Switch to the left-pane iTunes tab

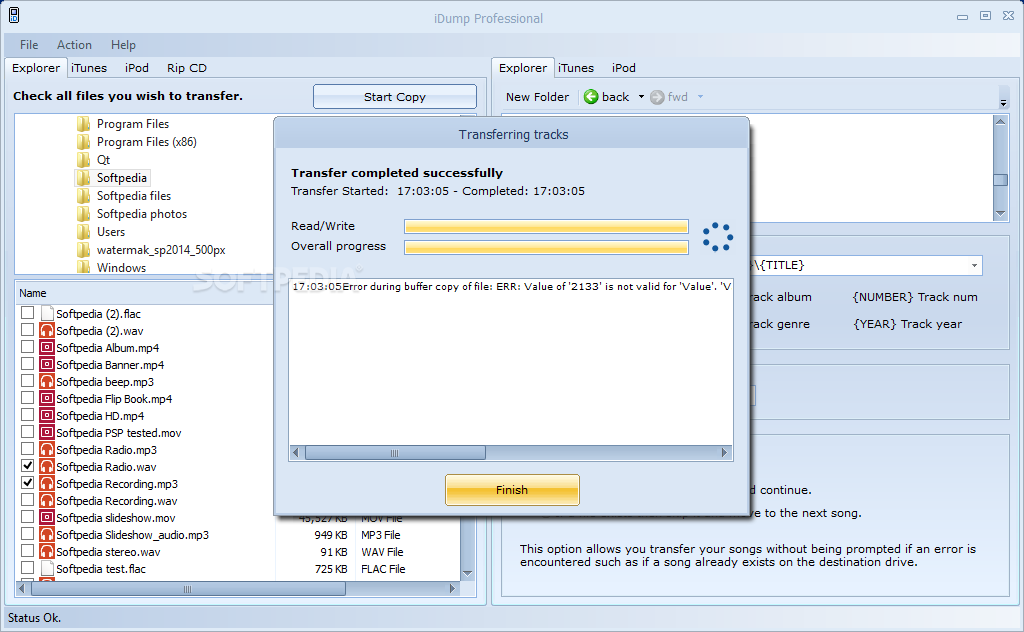(89, 68)
